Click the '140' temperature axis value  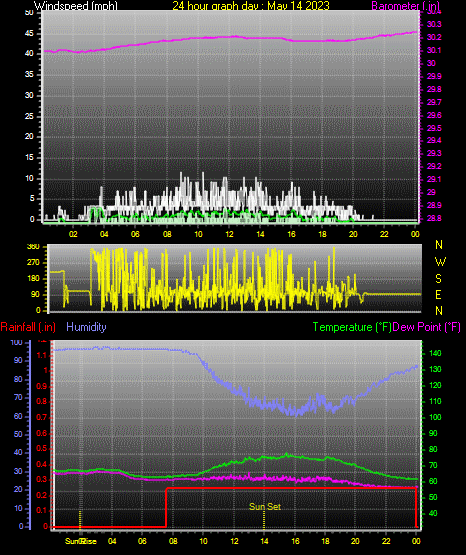tap(435, 353)
